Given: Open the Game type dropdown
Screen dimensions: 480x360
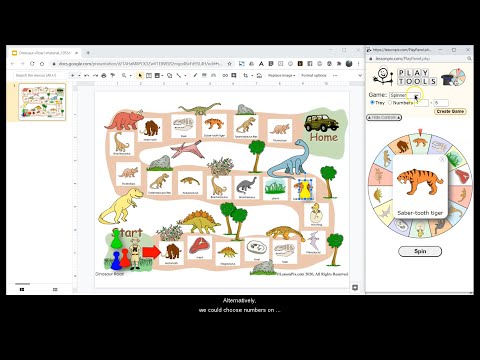Looking at the screenshot, I should (405, 95).
